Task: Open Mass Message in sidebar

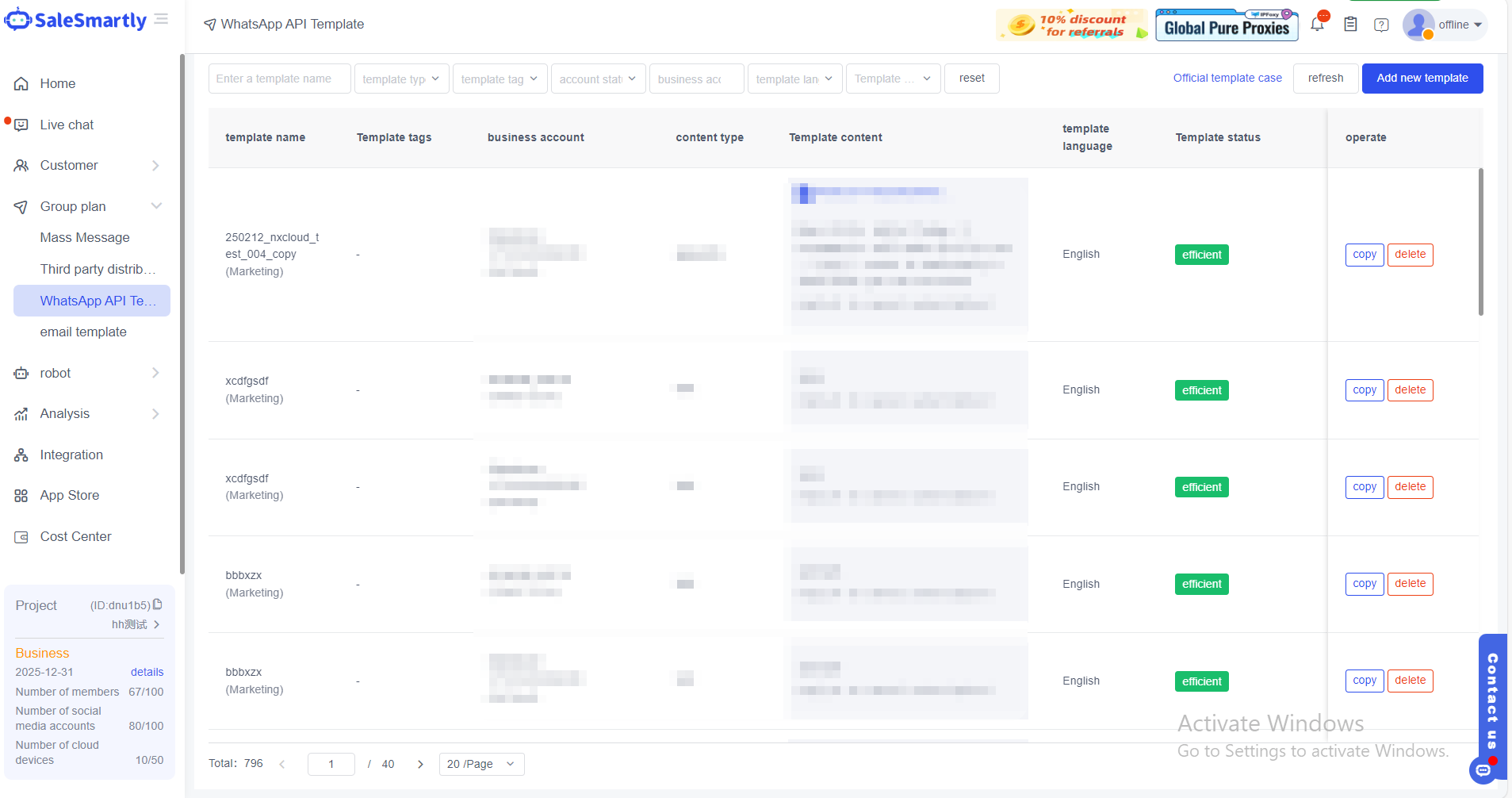Action: pyautogui.click(x=85, y=237)
